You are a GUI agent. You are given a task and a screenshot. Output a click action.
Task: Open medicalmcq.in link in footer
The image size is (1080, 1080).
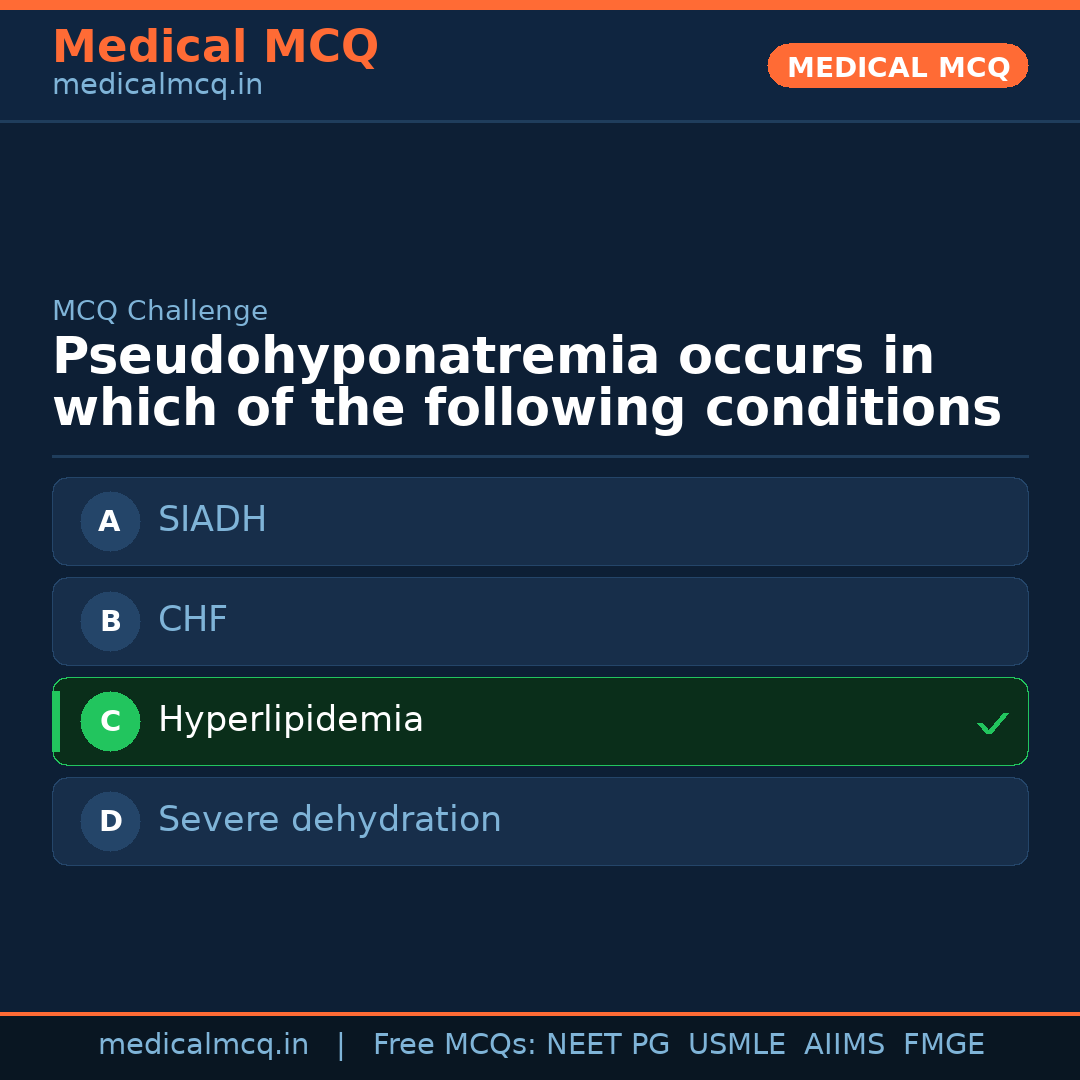click(203, 1045)
